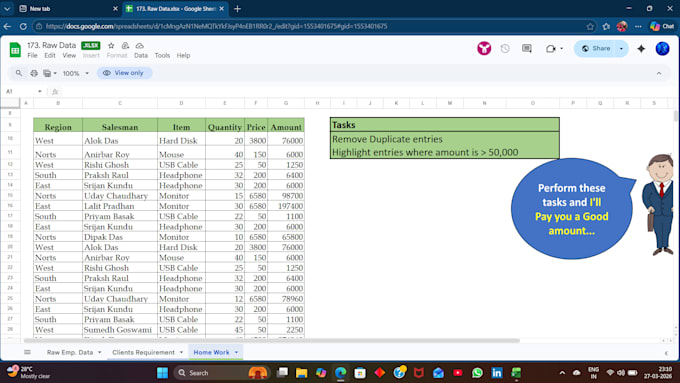Open the View menu
The image size is (680, 383).
pos(69,56)
